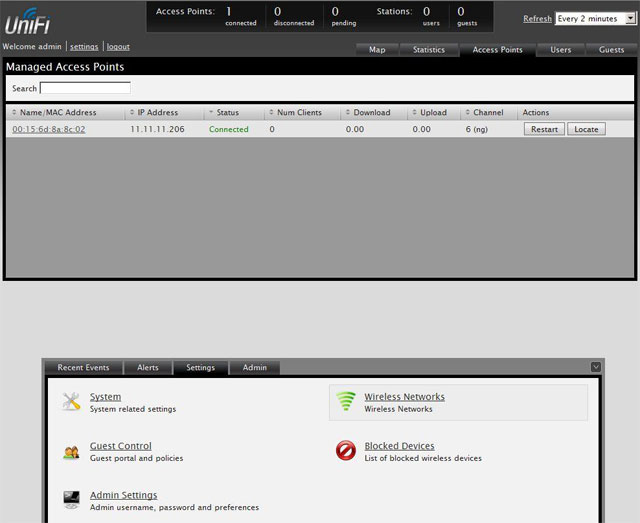Sort by Channel column

(488, 112)
